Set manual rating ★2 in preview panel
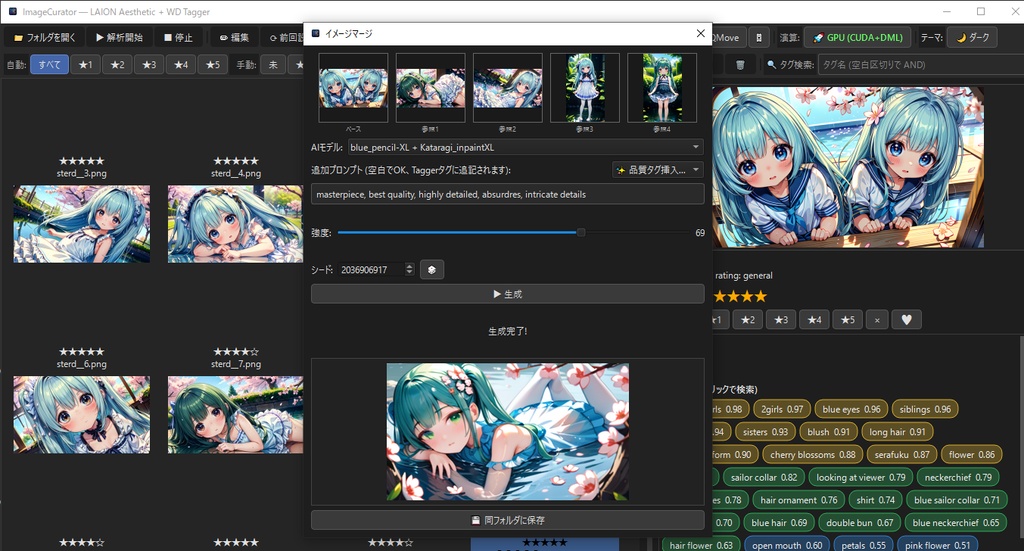Viewport: 1024px width, 551px height. [x=748, y=320]
